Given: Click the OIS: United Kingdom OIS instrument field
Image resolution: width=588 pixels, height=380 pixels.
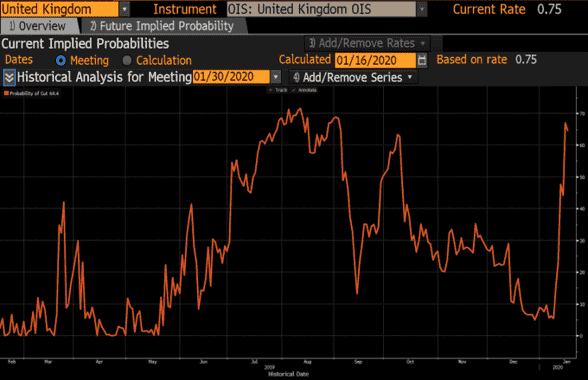Looking at the screenshot, I should pyautogui.click(x=321, y=9).
